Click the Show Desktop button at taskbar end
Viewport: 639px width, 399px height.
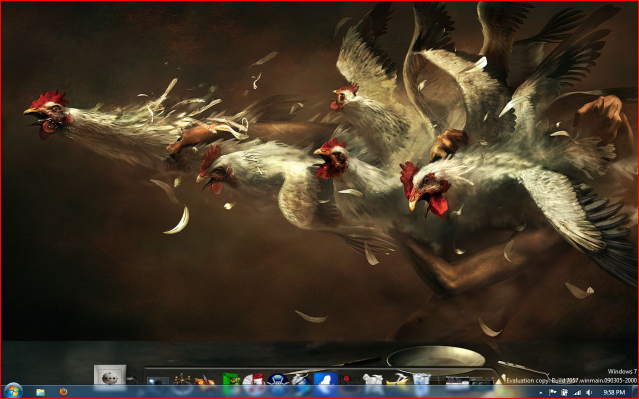coord(635,392)
